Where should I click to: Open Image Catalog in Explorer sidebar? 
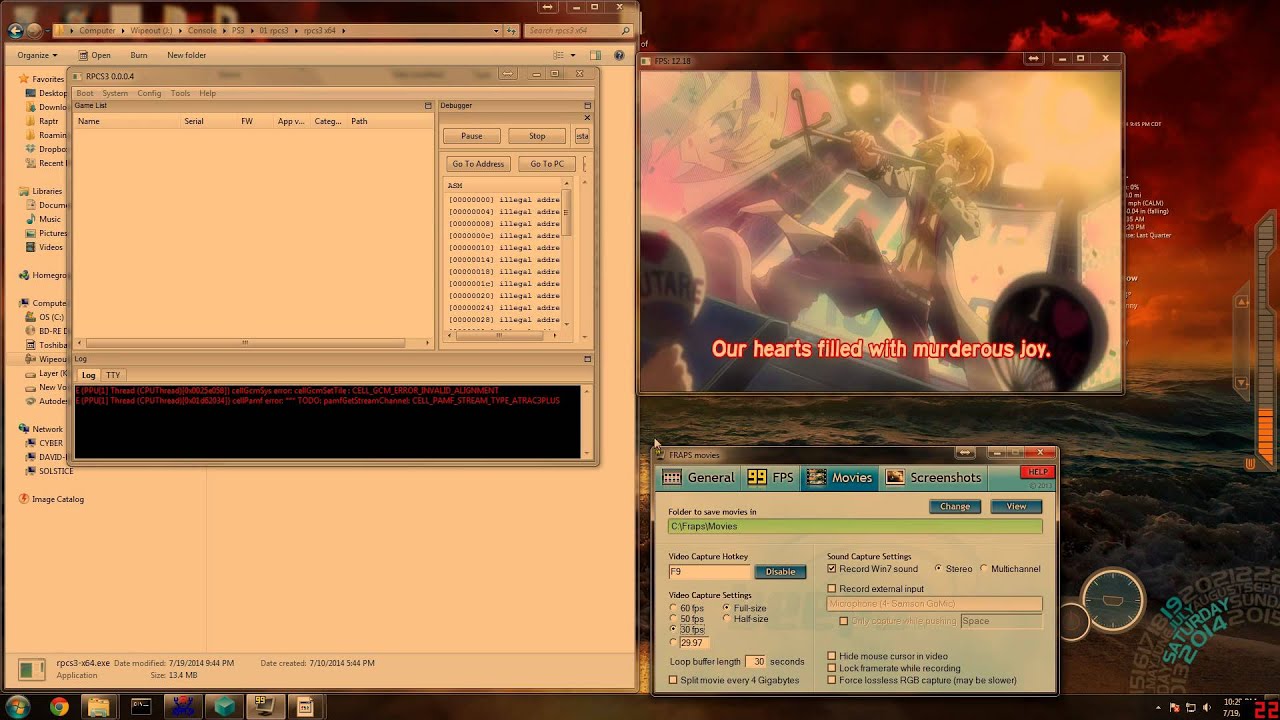click(57, 499)
